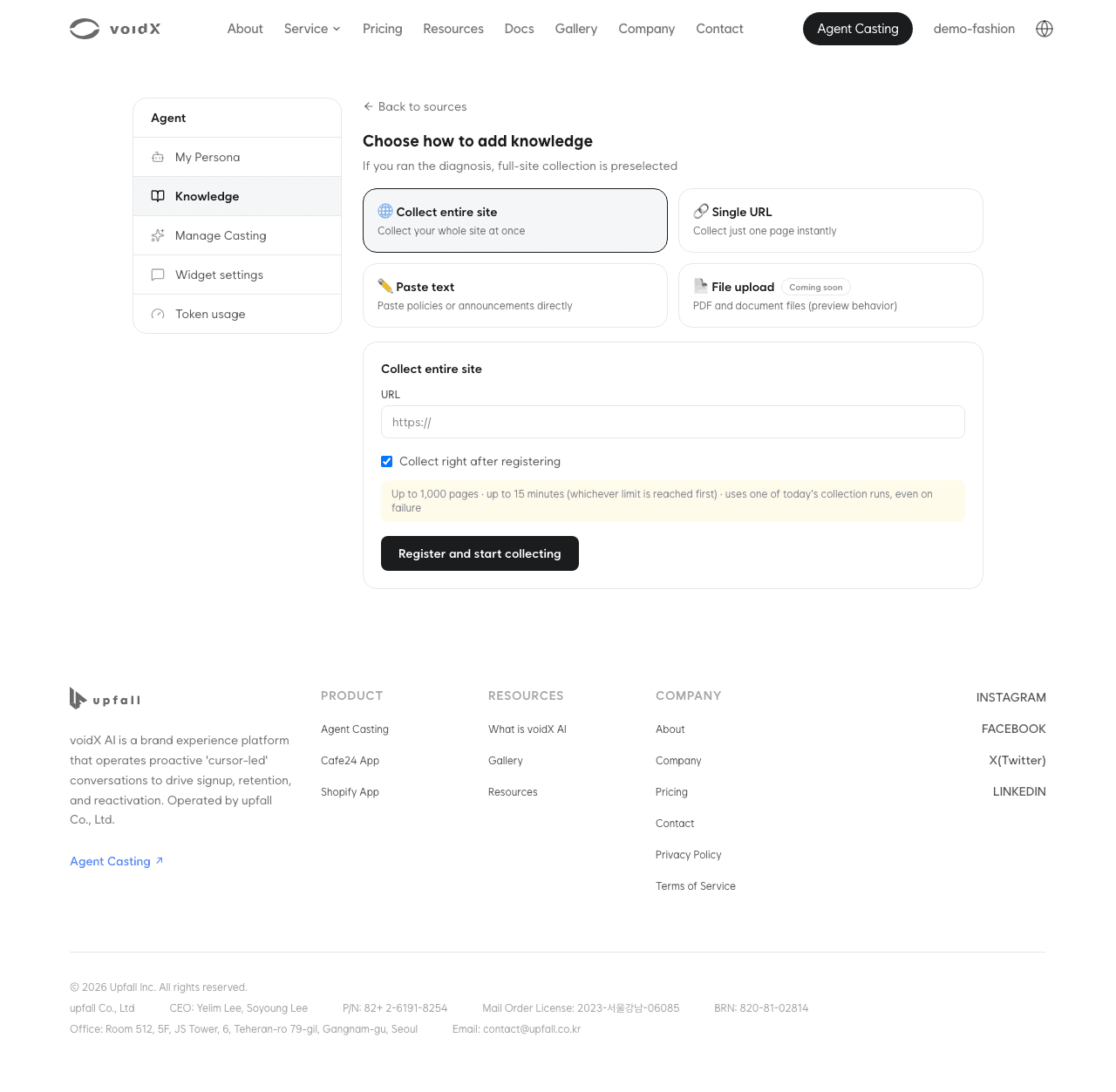
Task: Open Company in the top navigation
Action: 647,29
